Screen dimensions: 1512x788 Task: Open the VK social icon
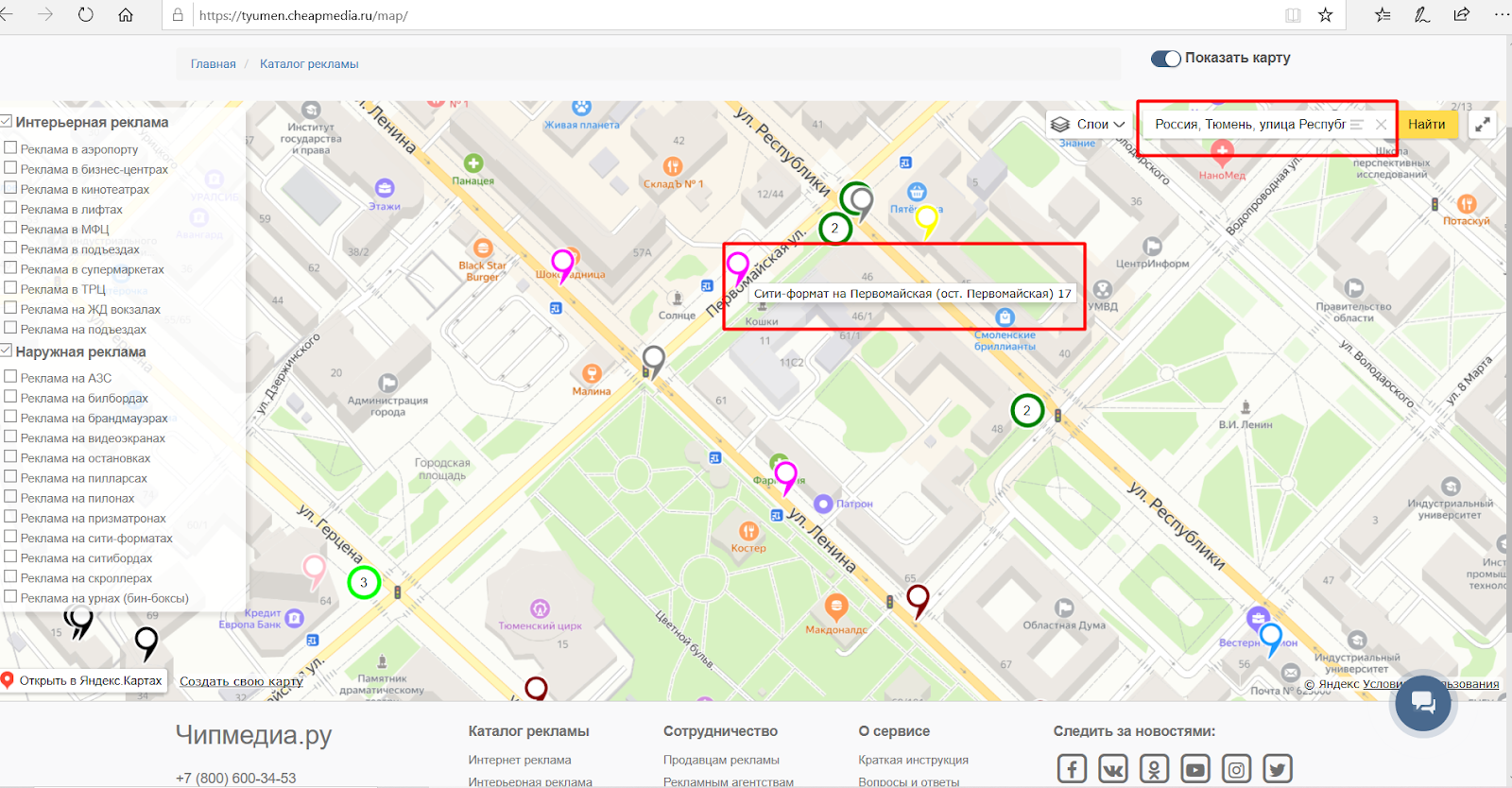coord(1113,769)
